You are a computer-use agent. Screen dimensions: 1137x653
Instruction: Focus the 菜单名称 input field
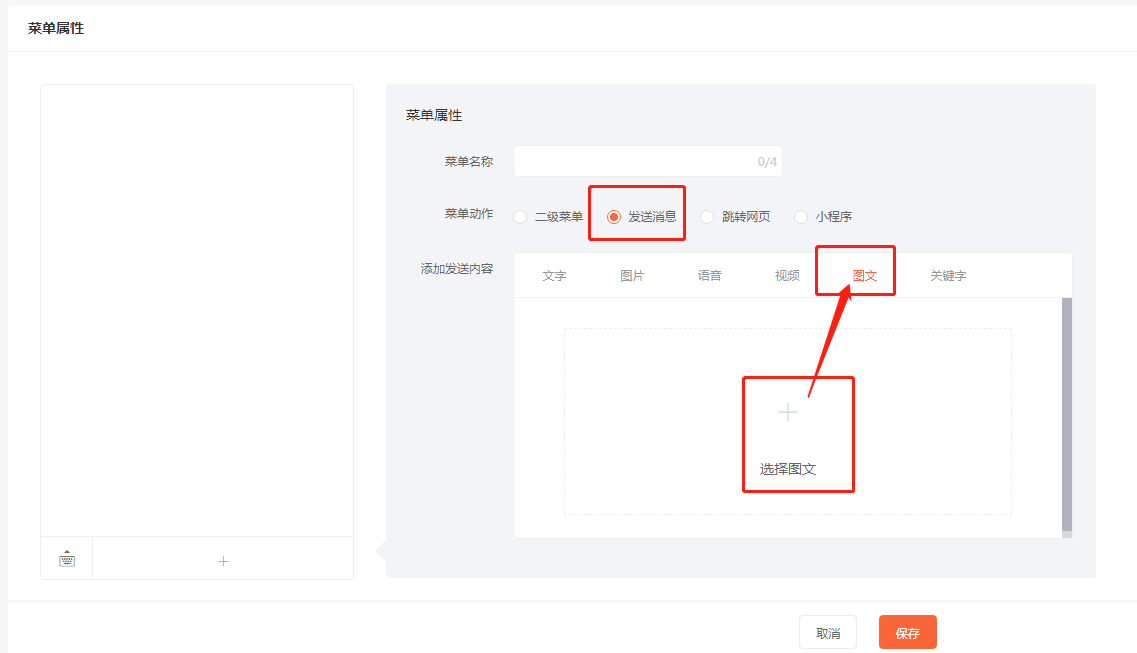click(x=635, y=161)
